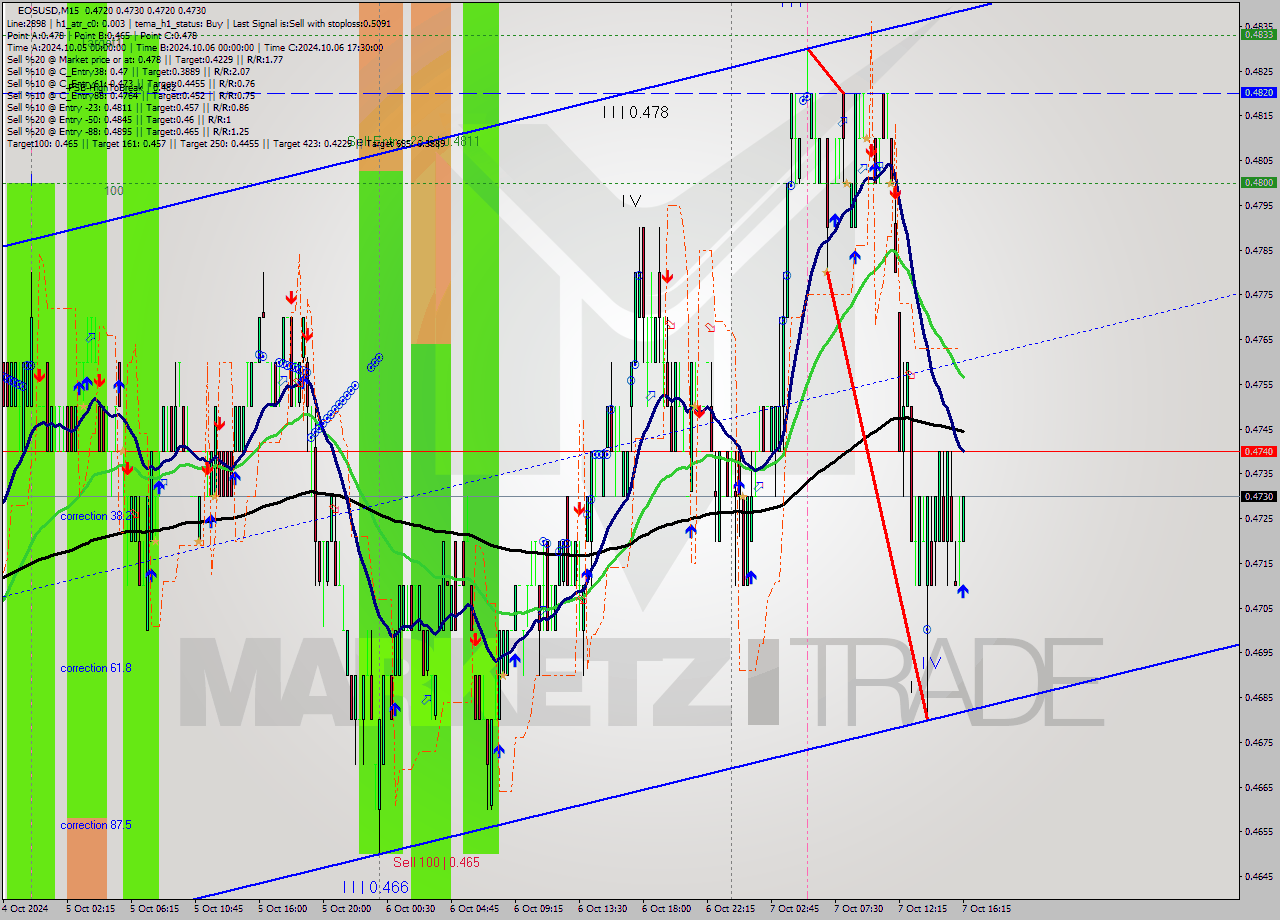Click the 'correction 87.5' label

point(96,825)
